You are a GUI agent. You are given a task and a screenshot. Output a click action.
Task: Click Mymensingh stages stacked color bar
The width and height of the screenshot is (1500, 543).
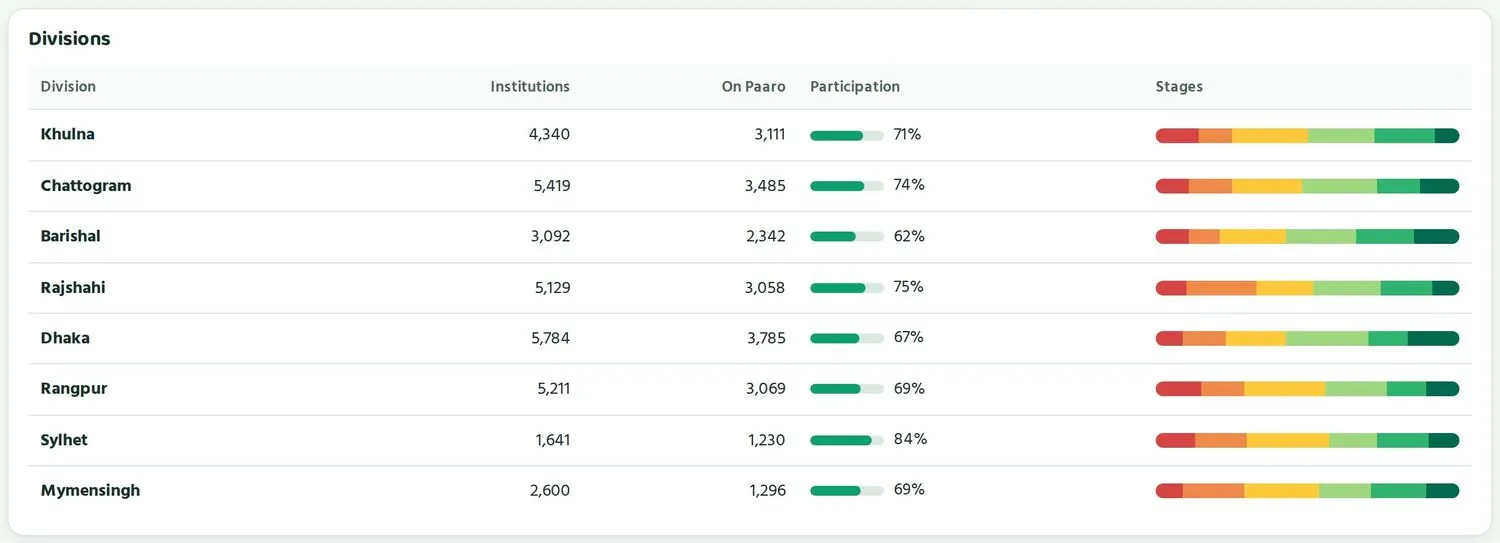click(x=1307, y=491)
